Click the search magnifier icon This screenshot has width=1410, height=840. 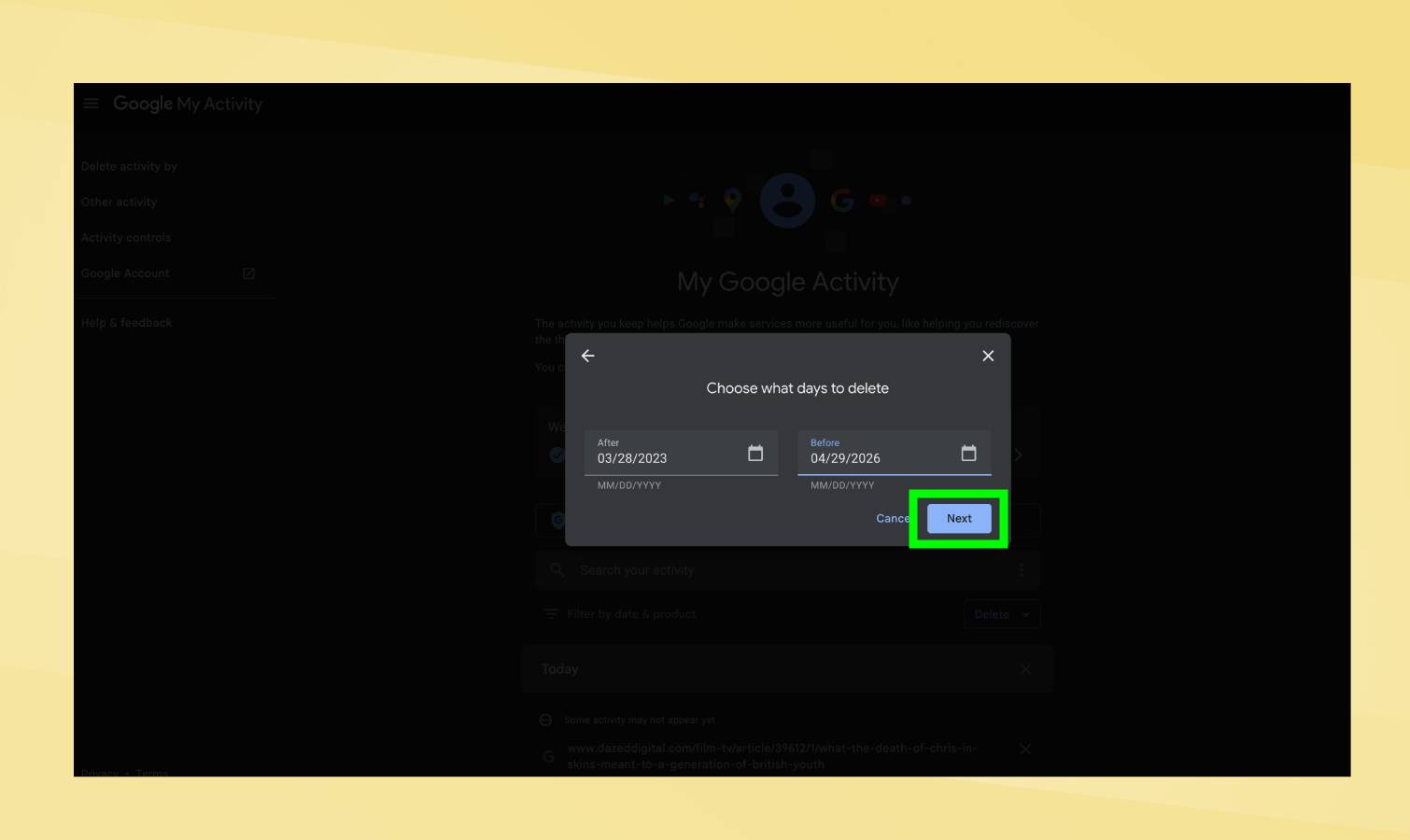click(557, 569)
